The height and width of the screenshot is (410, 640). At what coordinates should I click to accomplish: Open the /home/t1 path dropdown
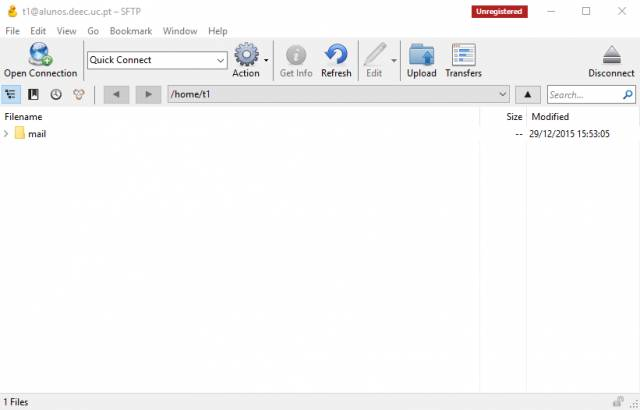502,94
